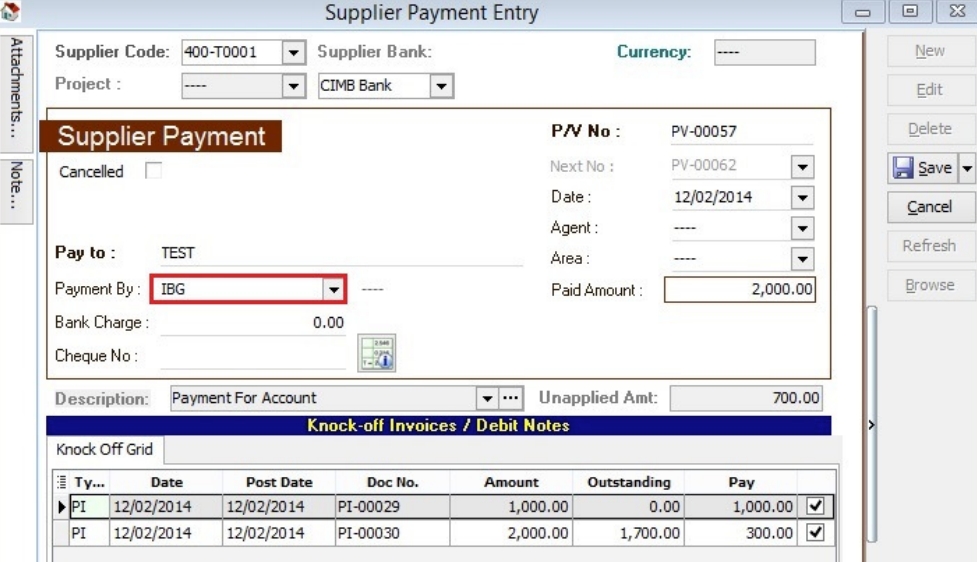This screenshot has height=562, width=977.
Task: Expand the Supplier Code dropdown
Action: tap(293, 52)
